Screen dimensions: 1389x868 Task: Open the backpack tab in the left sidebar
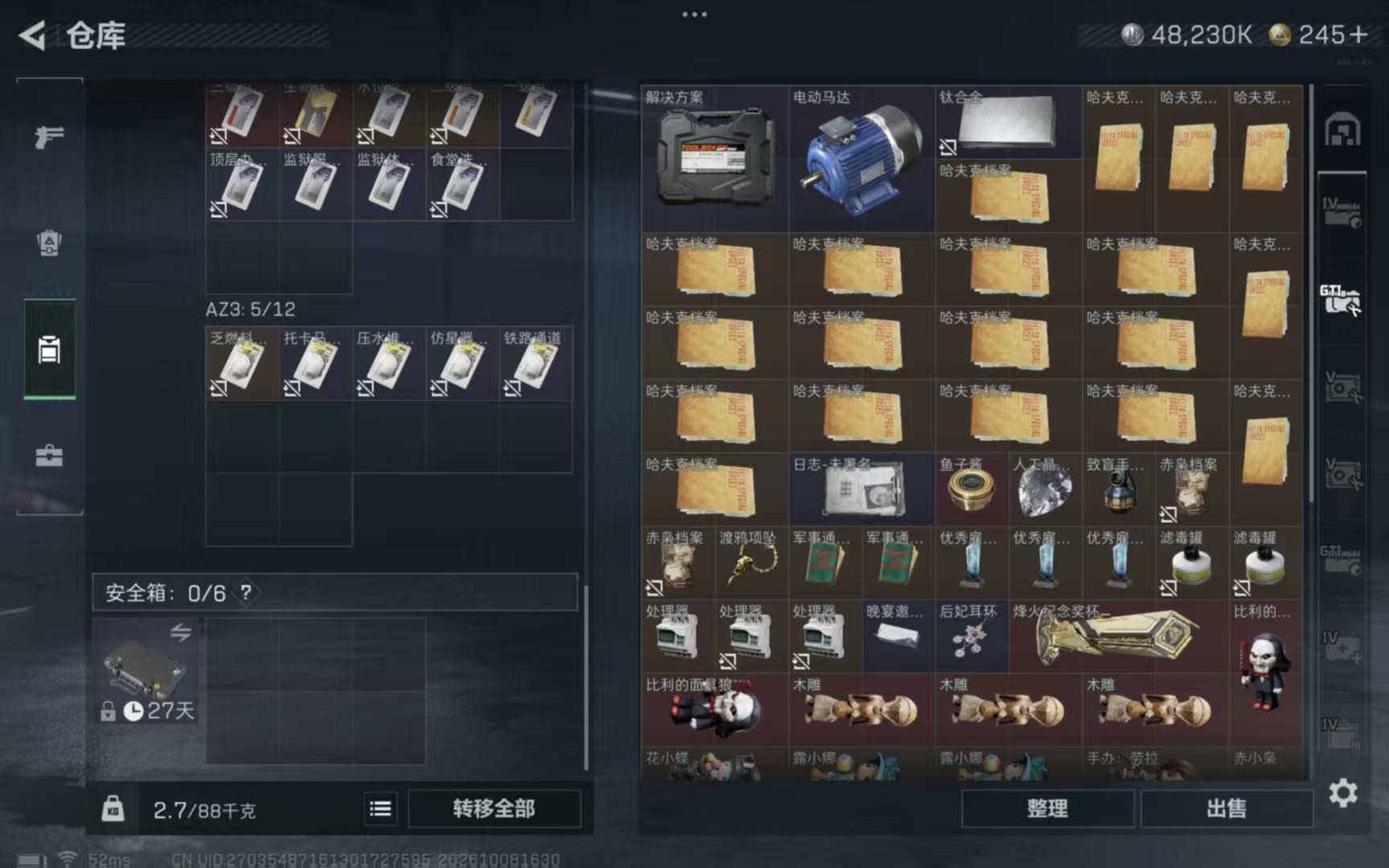(x=49, y=243)
